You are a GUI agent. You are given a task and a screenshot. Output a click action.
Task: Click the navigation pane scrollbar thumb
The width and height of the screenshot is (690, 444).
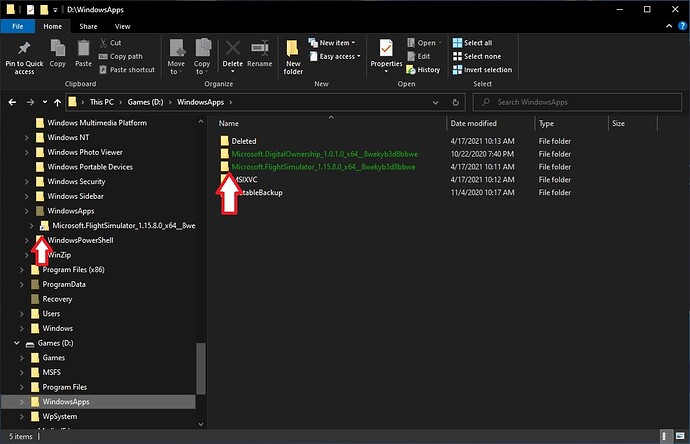pyautogui.click(x=201, y=368)
